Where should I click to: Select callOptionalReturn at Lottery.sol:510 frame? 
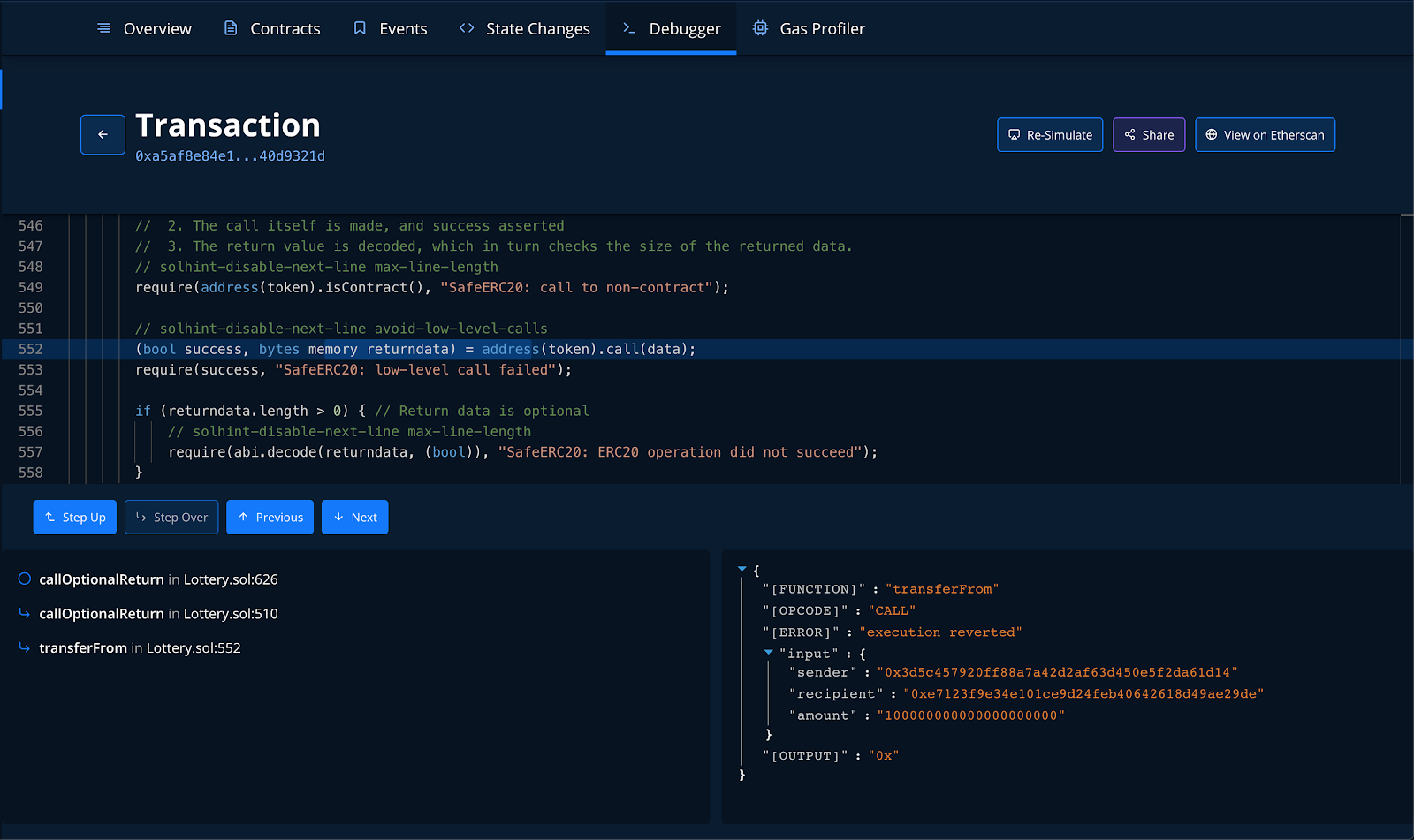(158, 614)
